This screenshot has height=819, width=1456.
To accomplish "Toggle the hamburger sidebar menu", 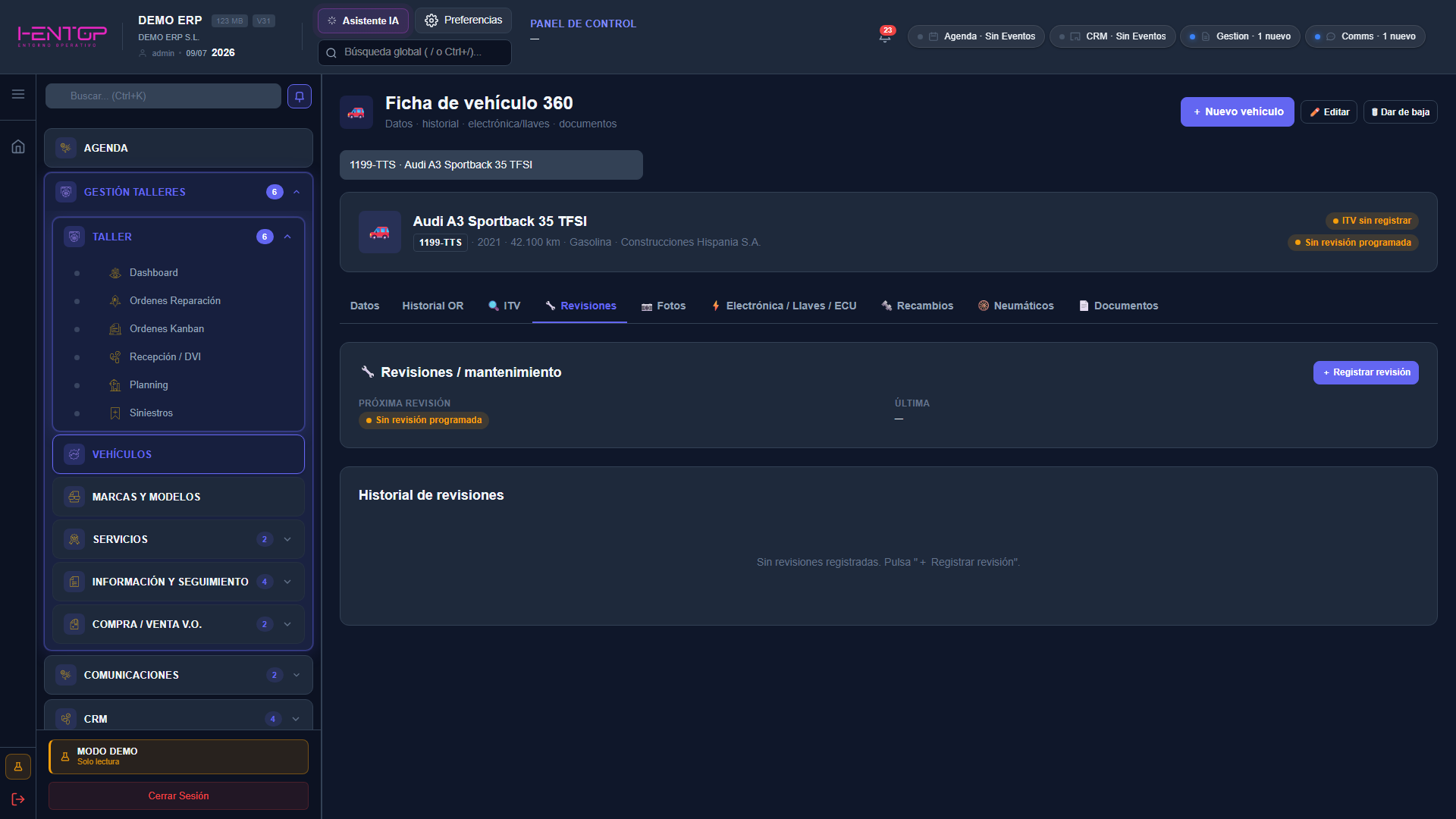I will [x=18, y=94].
